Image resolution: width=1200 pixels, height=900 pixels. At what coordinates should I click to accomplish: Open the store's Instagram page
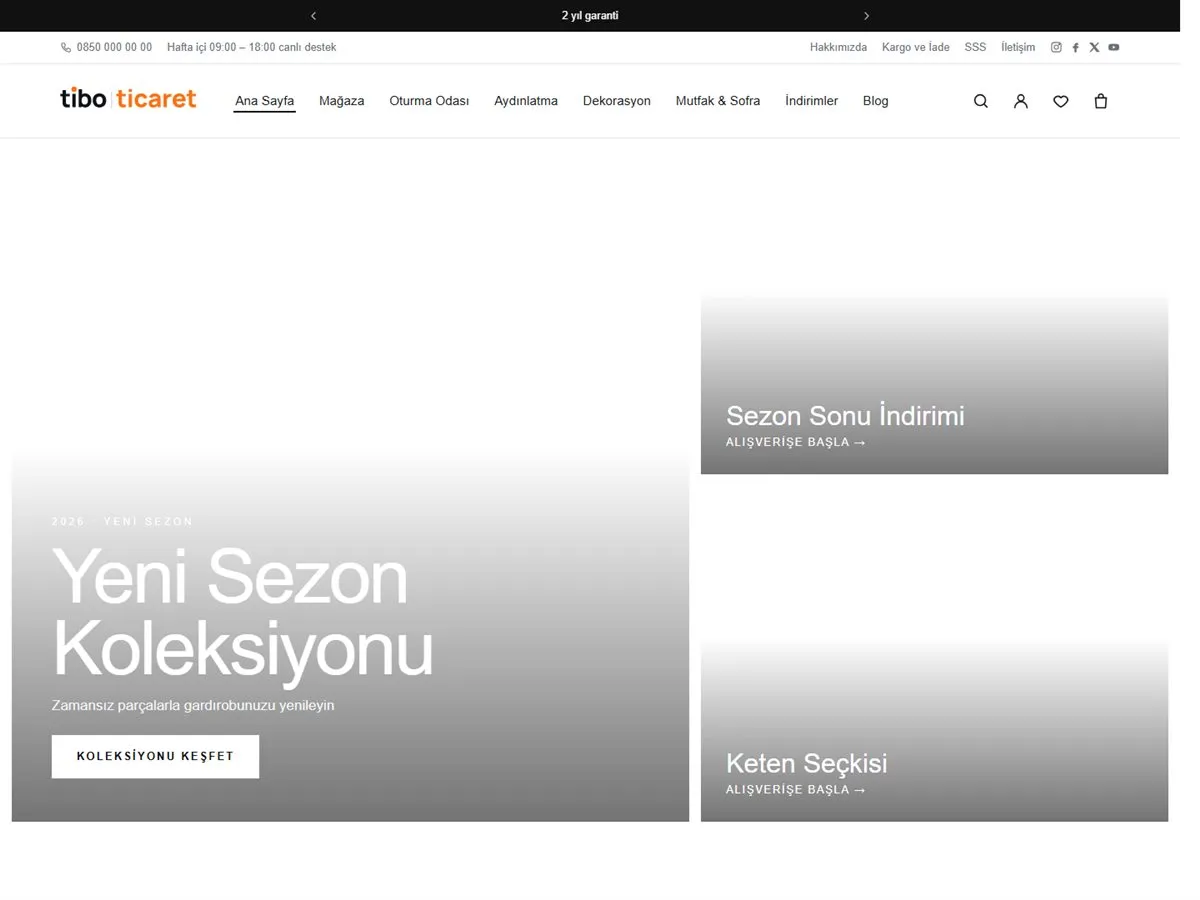point(1056,47)
